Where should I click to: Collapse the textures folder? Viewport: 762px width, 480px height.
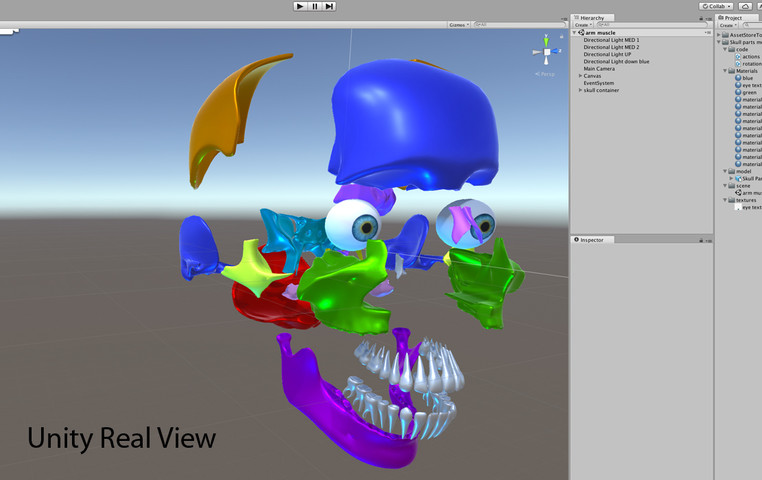tap(725, 200)
